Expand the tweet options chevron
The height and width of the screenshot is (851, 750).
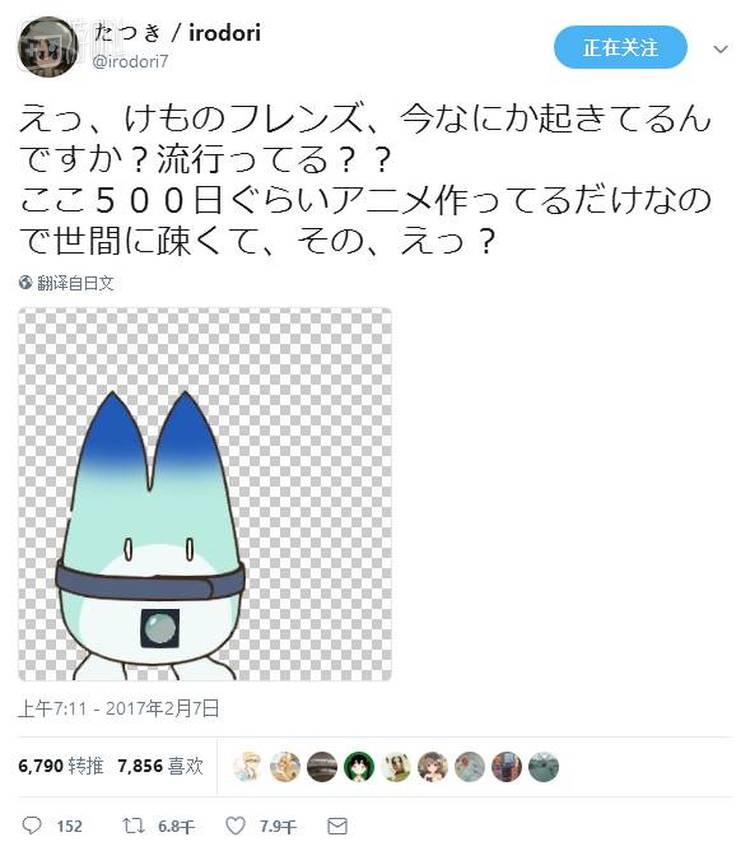[x=721, y=49]
